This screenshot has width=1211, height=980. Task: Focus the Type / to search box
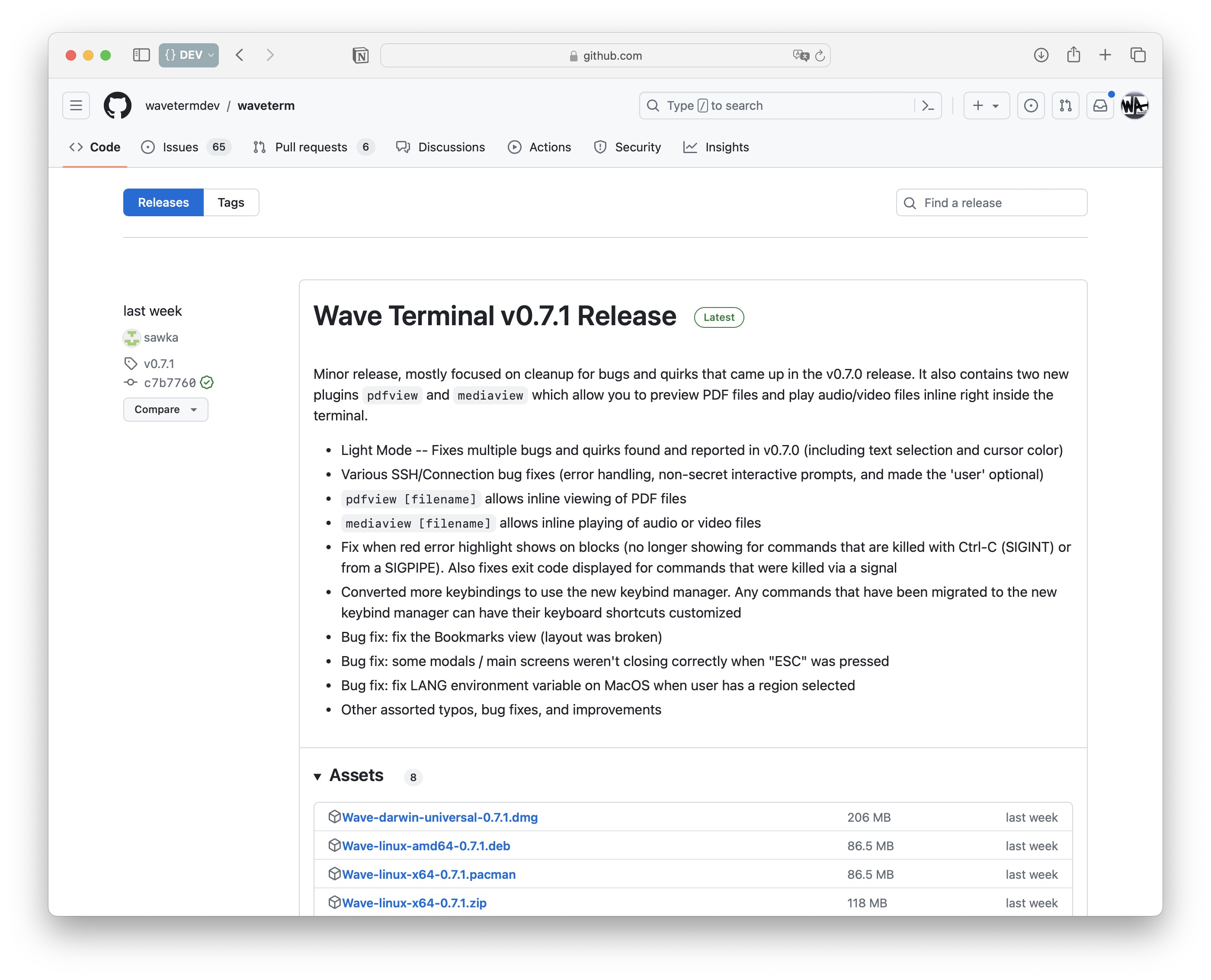tap(791, 106)
